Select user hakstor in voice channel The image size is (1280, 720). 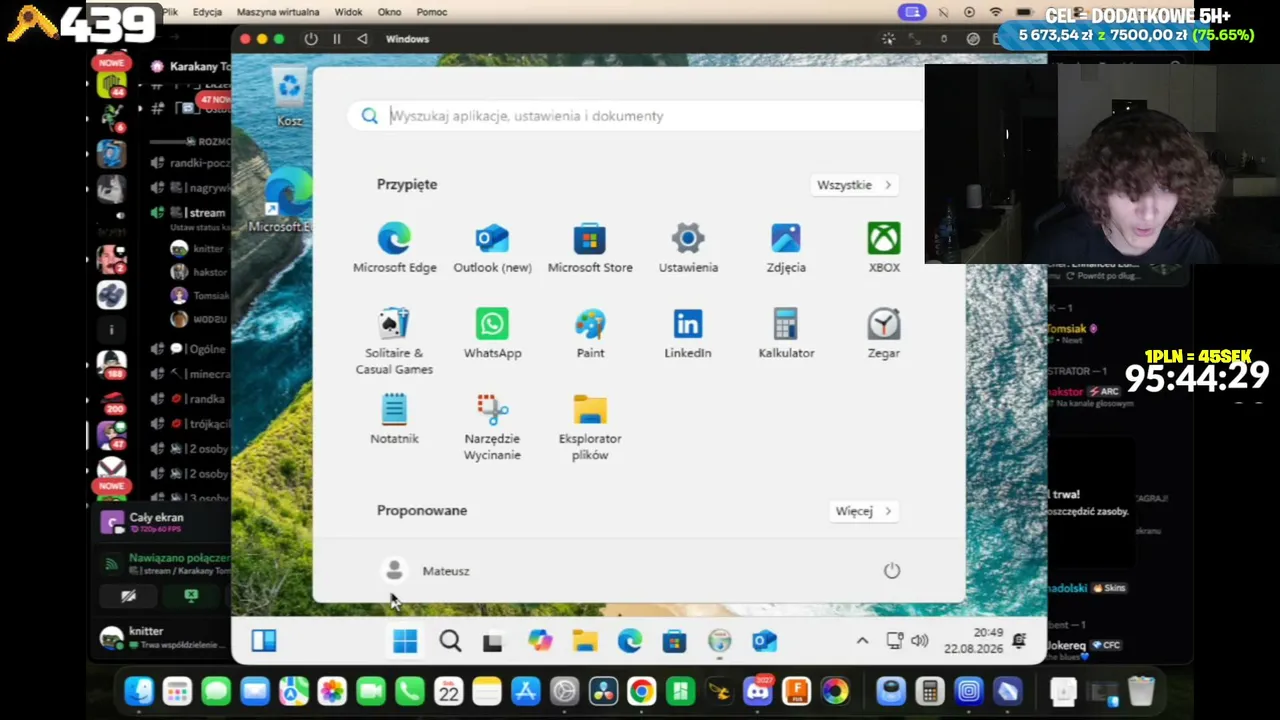[x=200, y=272]
